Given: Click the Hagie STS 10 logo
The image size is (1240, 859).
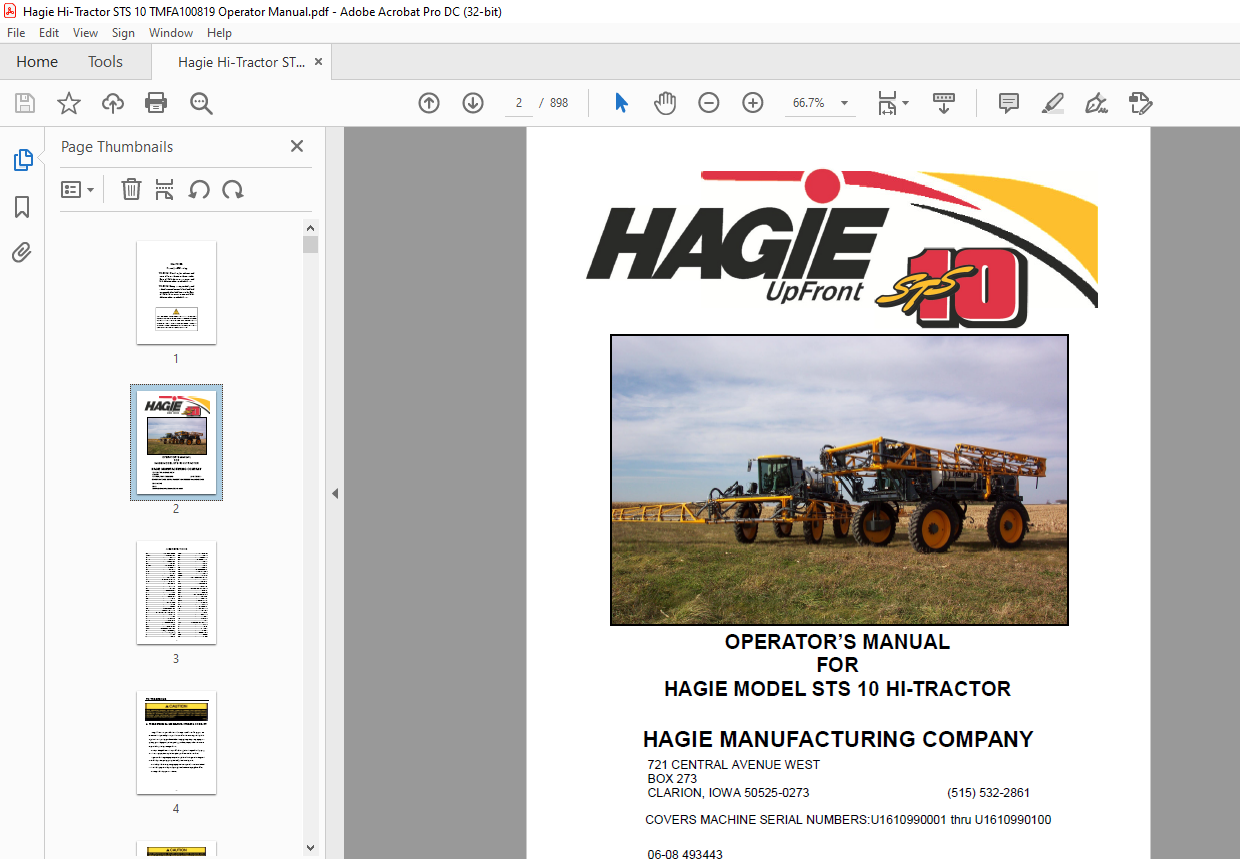Looking at the screenshot, I should click(841, 248).
